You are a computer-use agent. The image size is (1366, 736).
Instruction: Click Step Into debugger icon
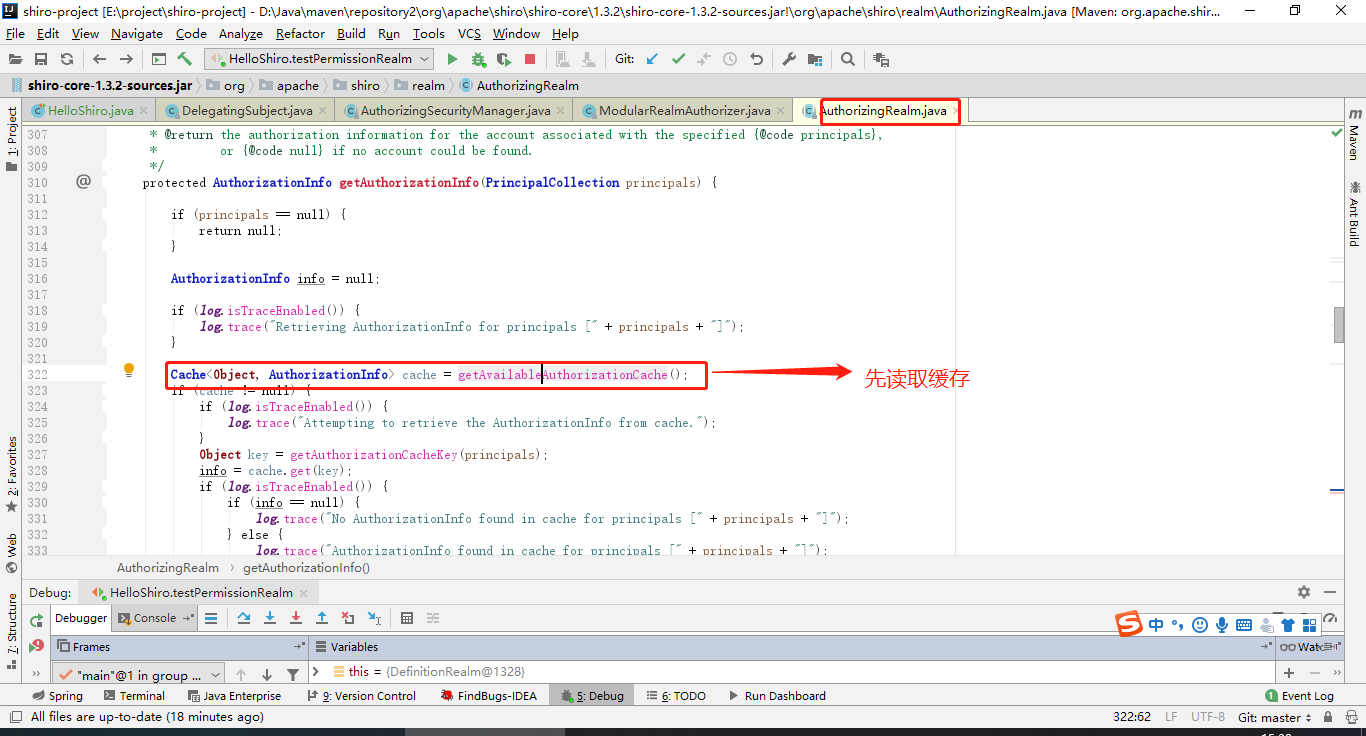tap(270, 618)
